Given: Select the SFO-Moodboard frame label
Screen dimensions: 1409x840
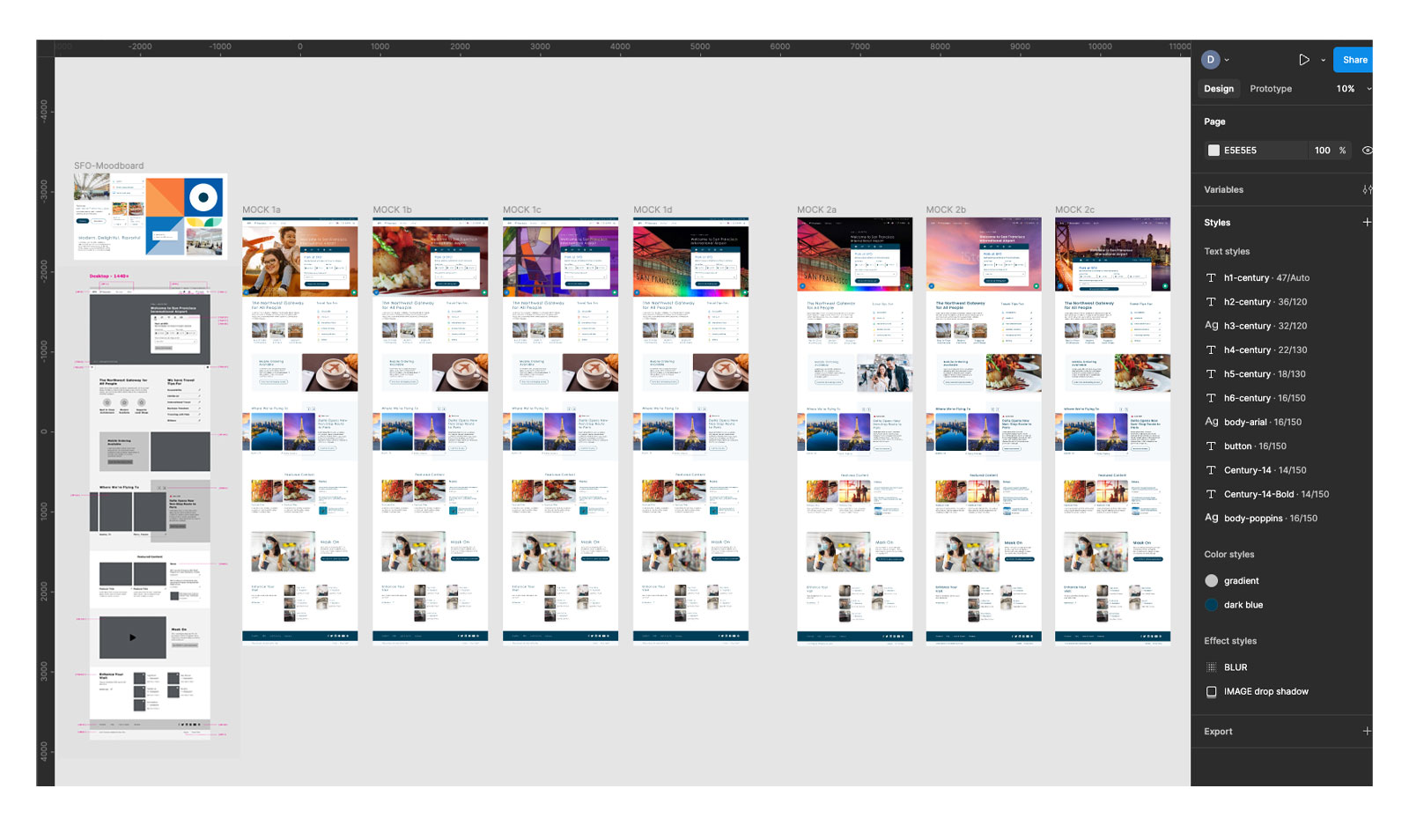Looking at the screenshot, I should pyautogui.click(x=108, y=166).
